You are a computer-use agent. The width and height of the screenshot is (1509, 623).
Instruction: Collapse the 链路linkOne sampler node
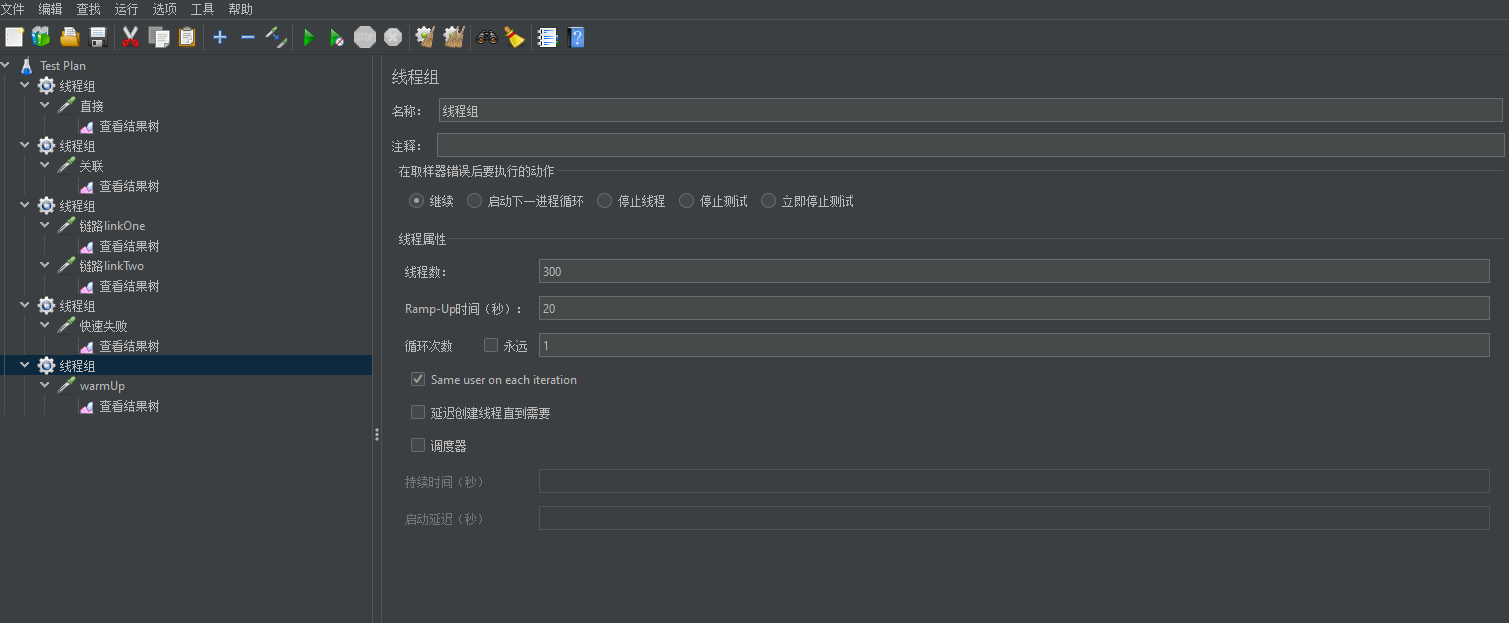click(45, 225)
